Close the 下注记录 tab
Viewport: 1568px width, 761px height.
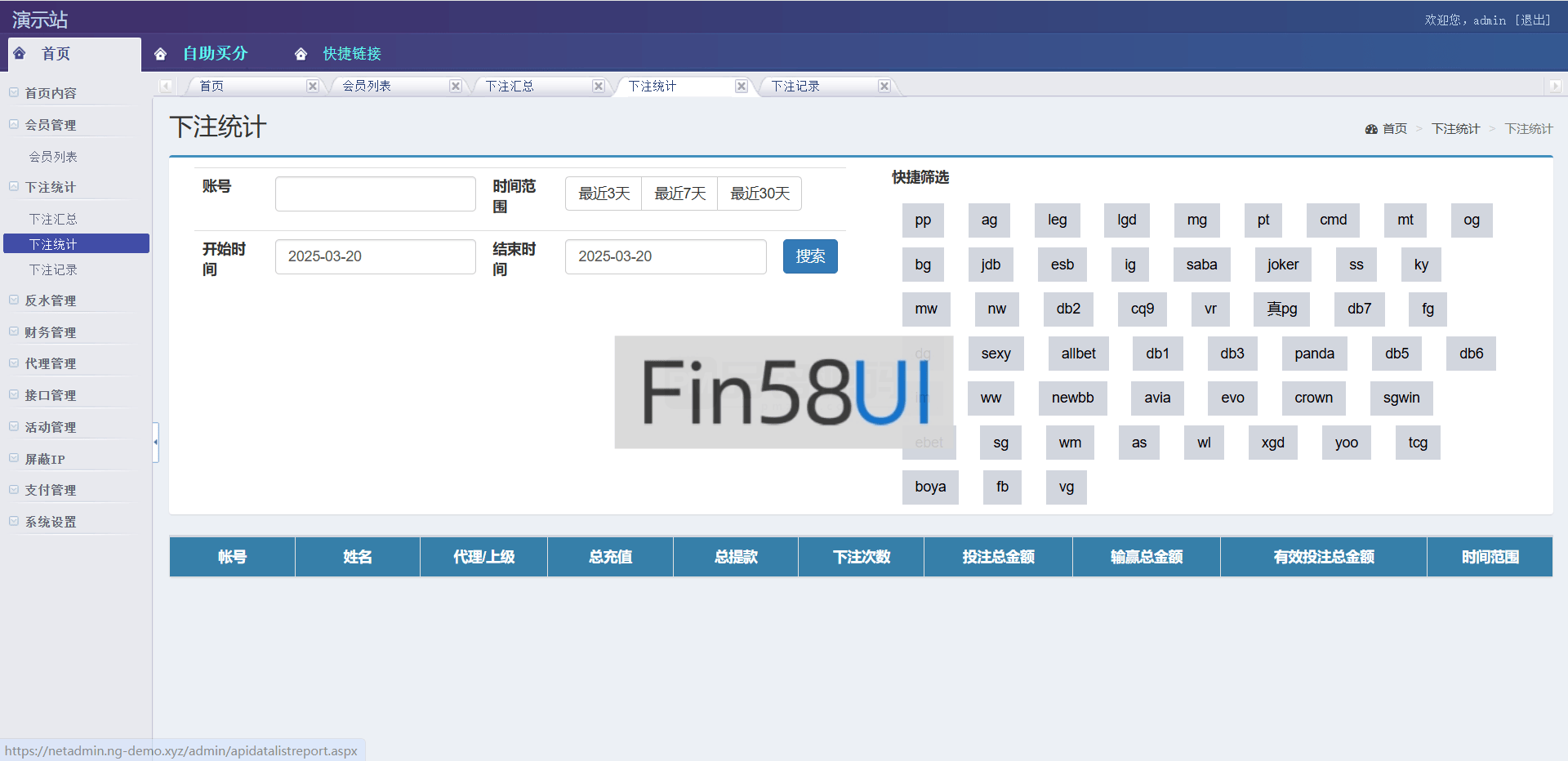[884, 86]
